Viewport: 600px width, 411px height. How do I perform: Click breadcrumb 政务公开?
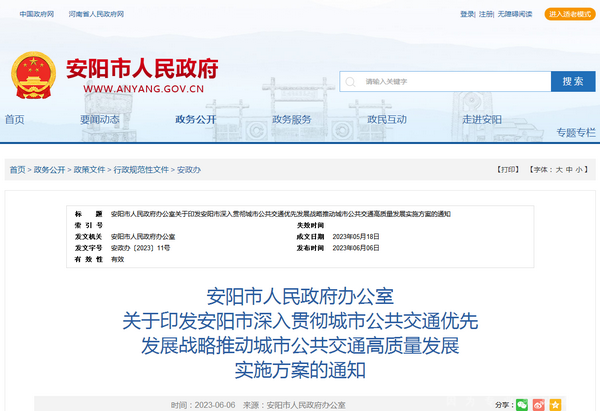click(x=49, y=170)
